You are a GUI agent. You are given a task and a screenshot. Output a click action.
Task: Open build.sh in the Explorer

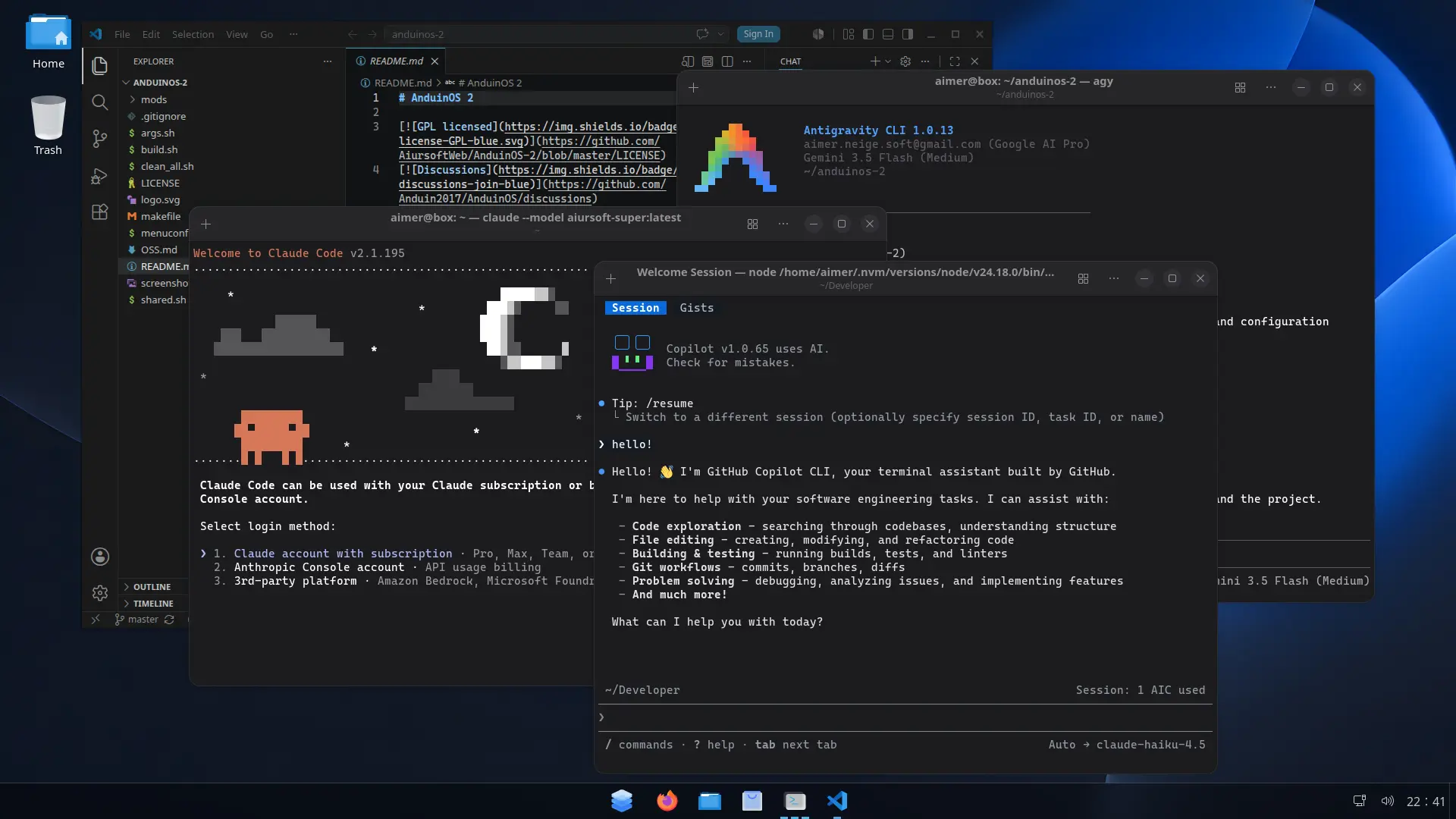pyautogui.click(x=158, y=149)
